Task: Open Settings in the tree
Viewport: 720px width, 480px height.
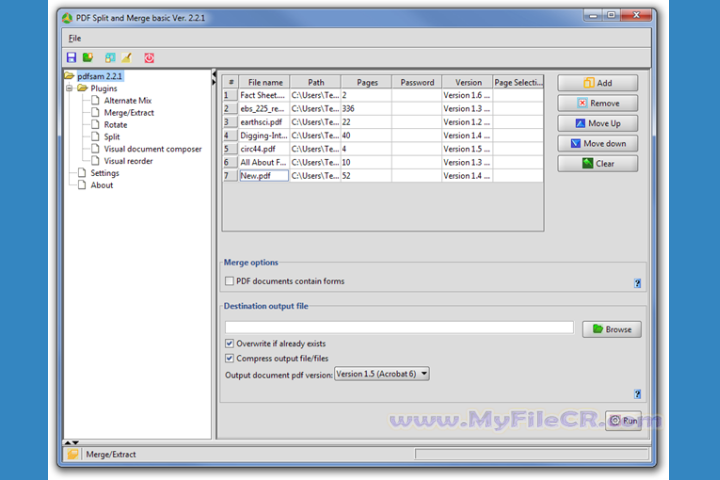Action: point(105,173)
